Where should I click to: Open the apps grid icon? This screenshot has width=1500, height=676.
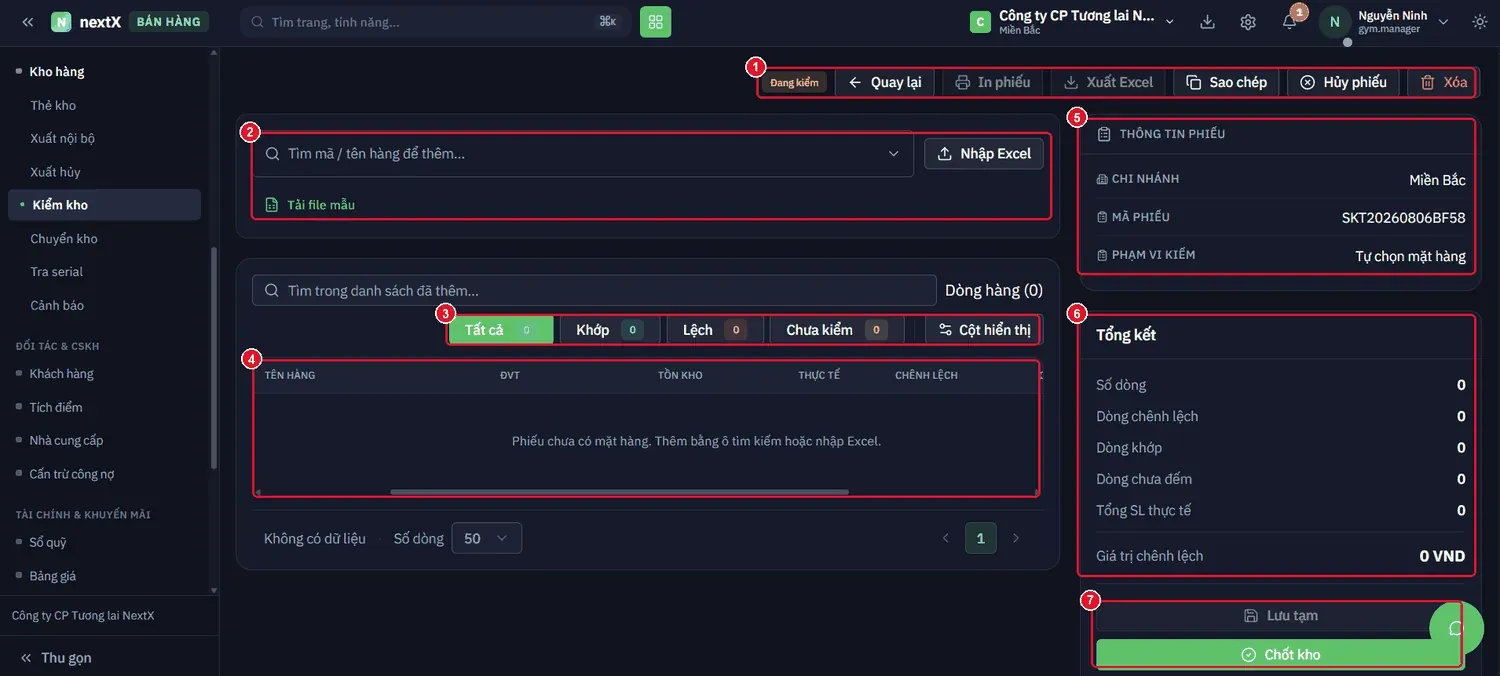click(655, 21)
